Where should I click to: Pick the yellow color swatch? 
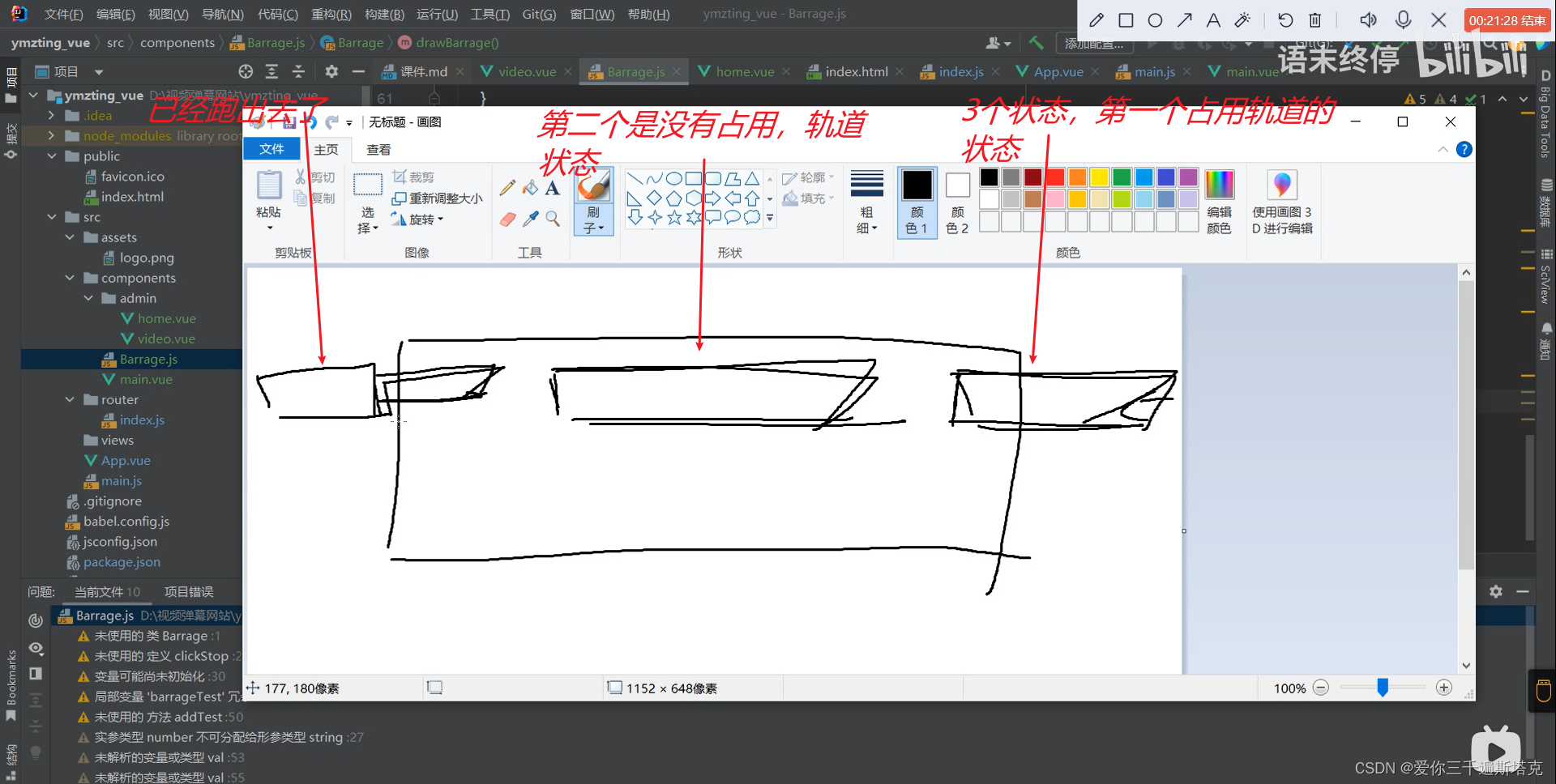[x=1100, y=177]
